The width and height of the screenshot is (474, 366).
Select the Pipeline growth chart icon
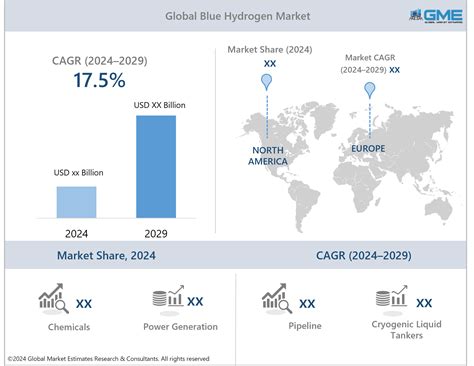pyautogui.click(x=277, y=298)
